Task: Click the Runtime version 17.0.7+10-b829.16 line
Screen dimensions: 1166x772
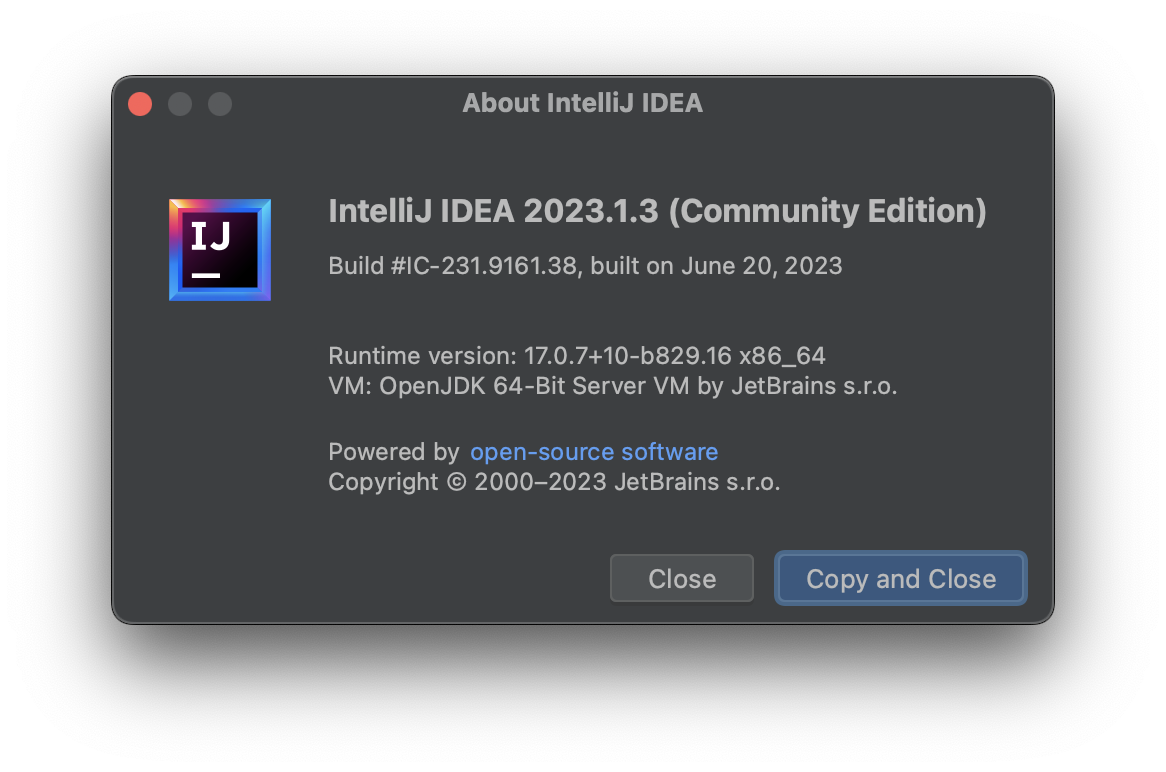Action: 577,356
